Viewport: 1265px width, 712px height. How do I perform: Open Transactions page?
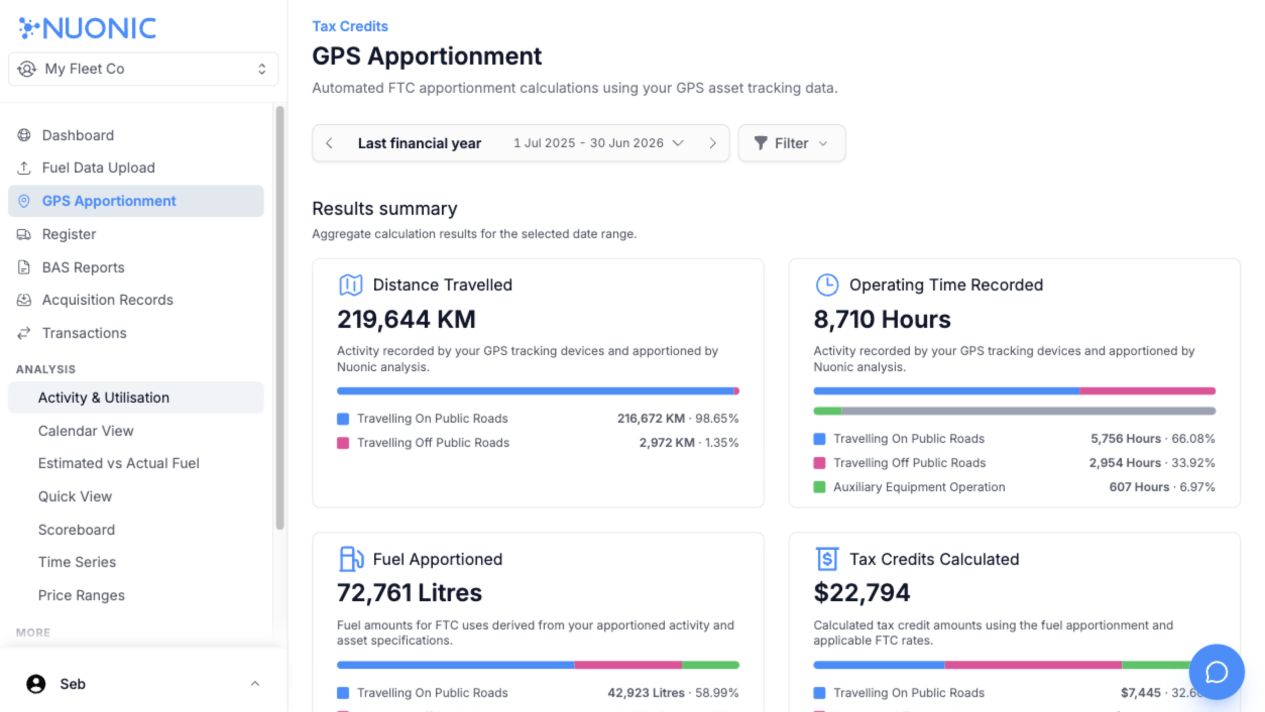pyautogui.click(x=136, y=333)
